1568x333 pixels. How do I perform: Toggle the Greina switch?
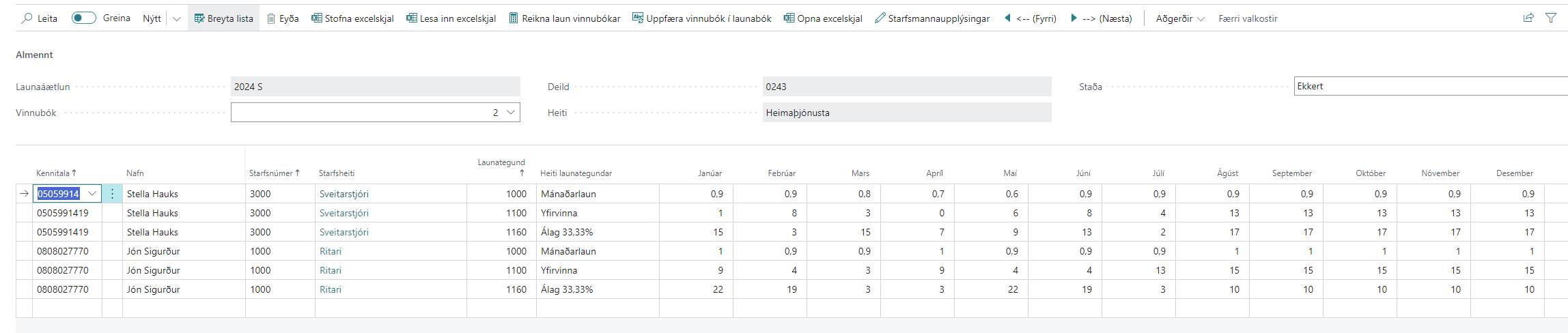(84, 18)
